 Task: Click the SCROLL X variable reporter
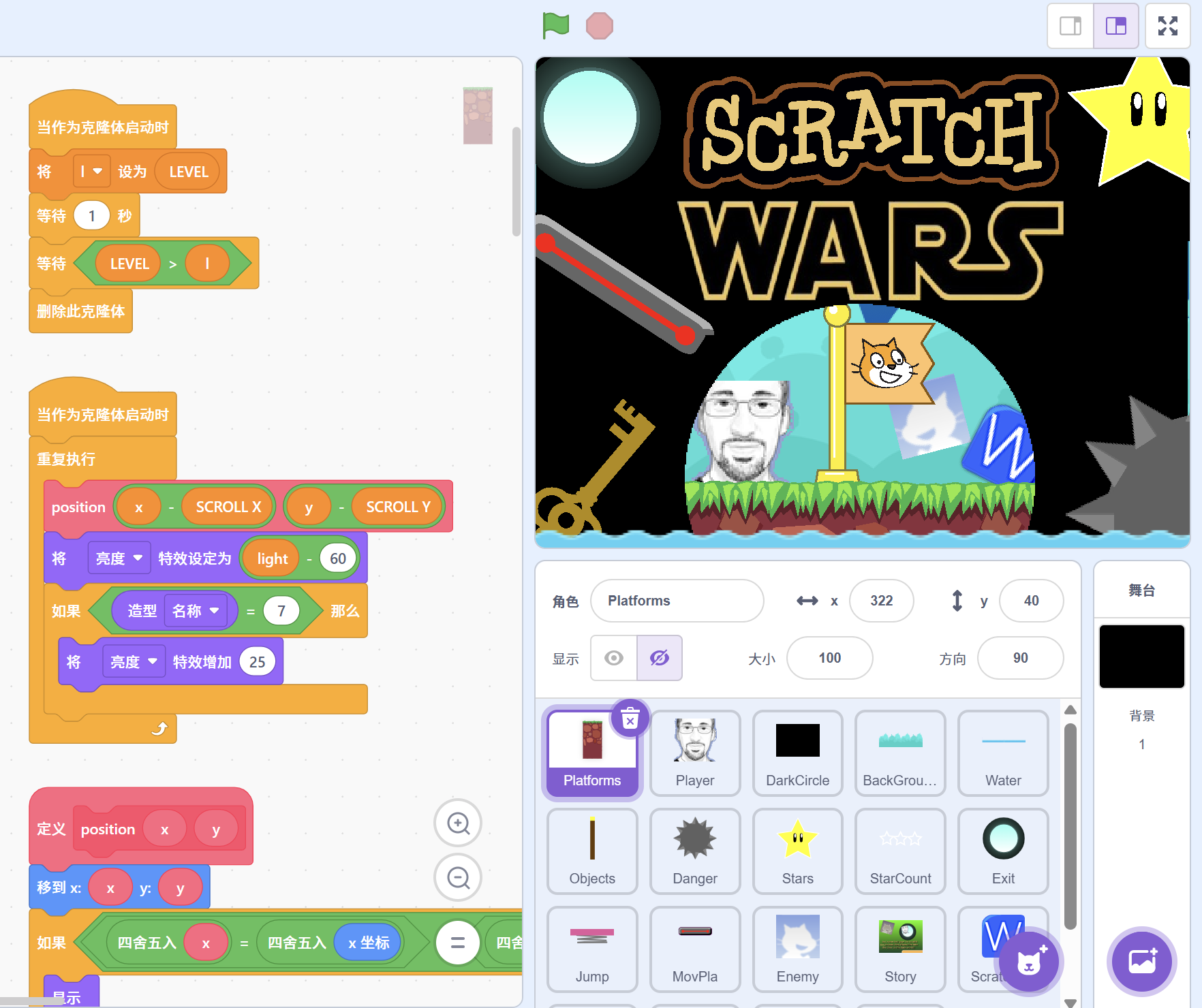coord(228,507)
